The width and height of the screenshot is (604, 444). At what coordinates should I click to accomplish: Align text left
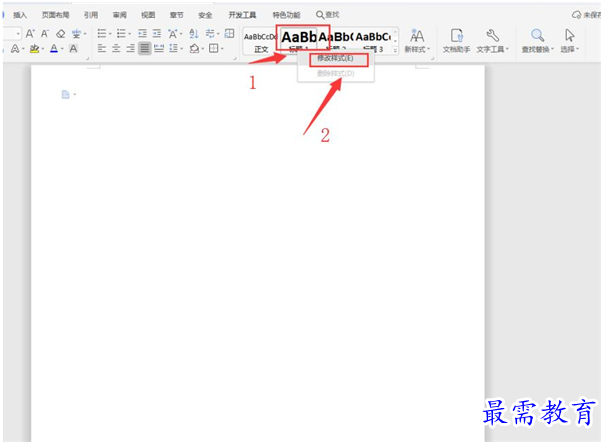coord(102,49)
